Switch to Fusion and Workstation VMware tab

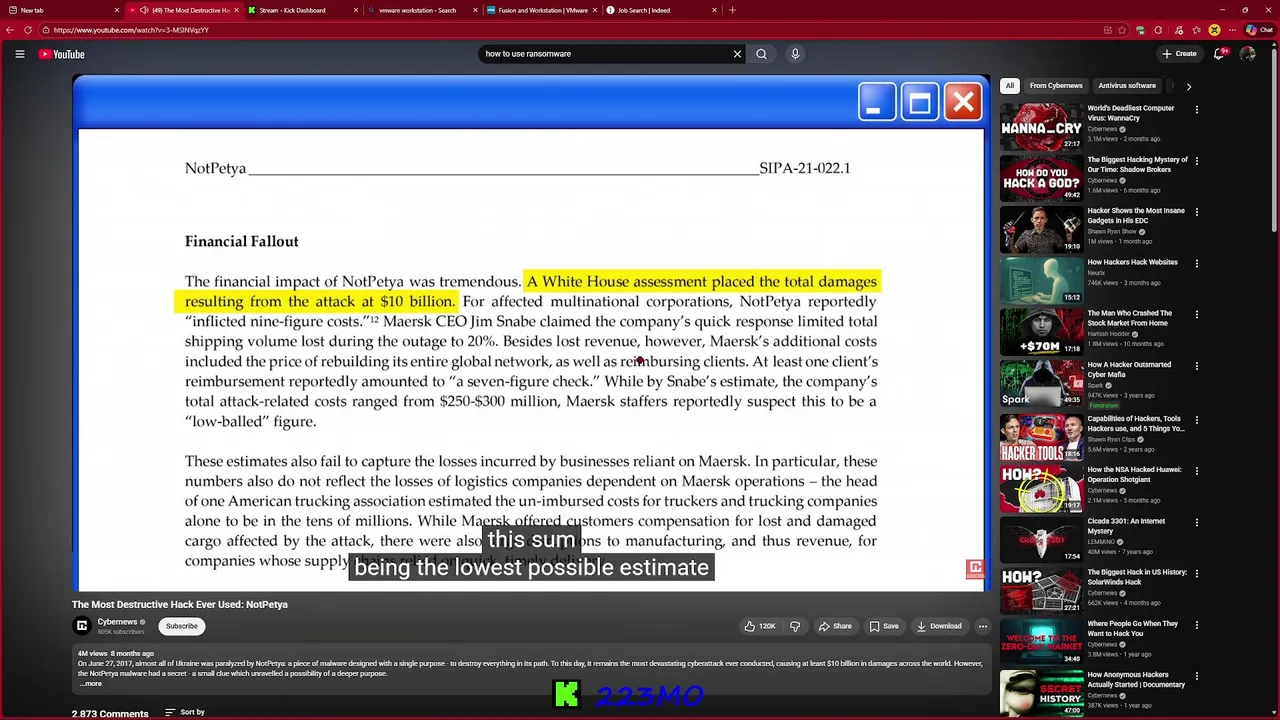pyautogui.click(x=540, y=10)
